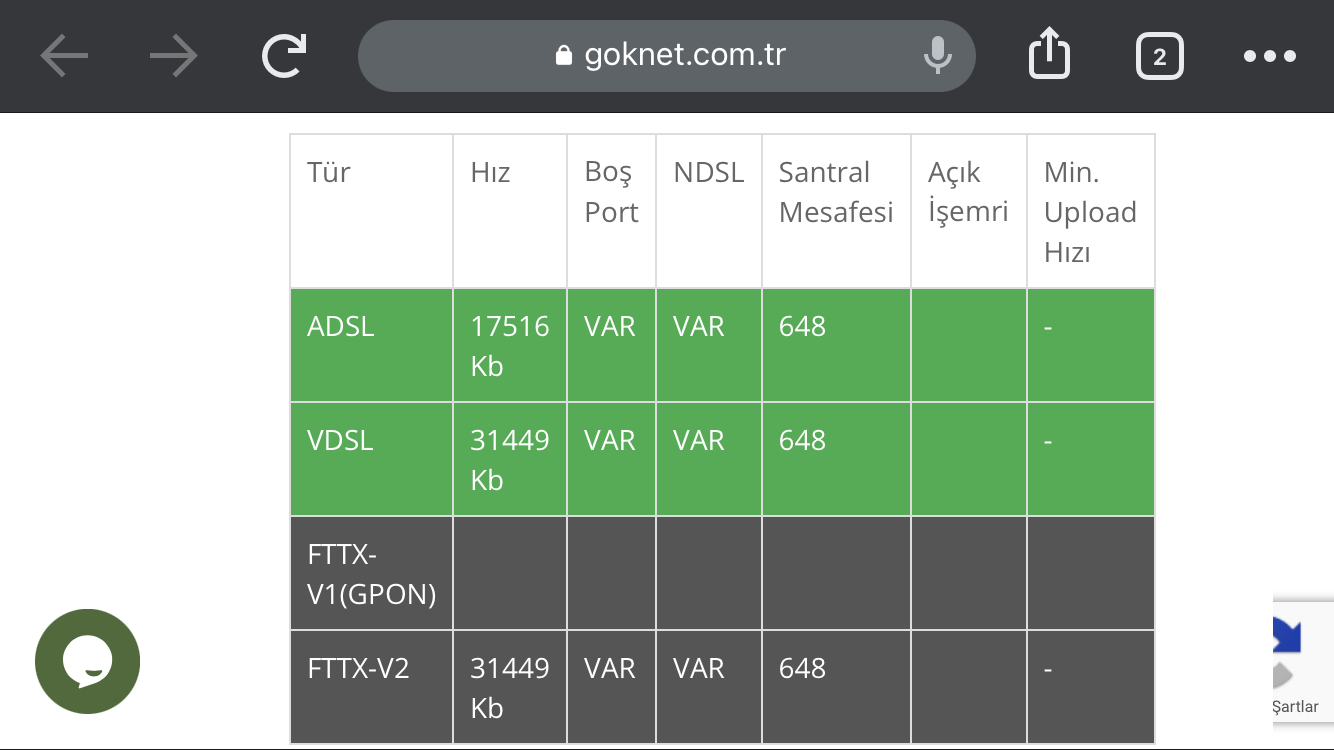1334x750 pixels.
Task: Tap the browser forward arrow
Action: (x=173, y=57)
